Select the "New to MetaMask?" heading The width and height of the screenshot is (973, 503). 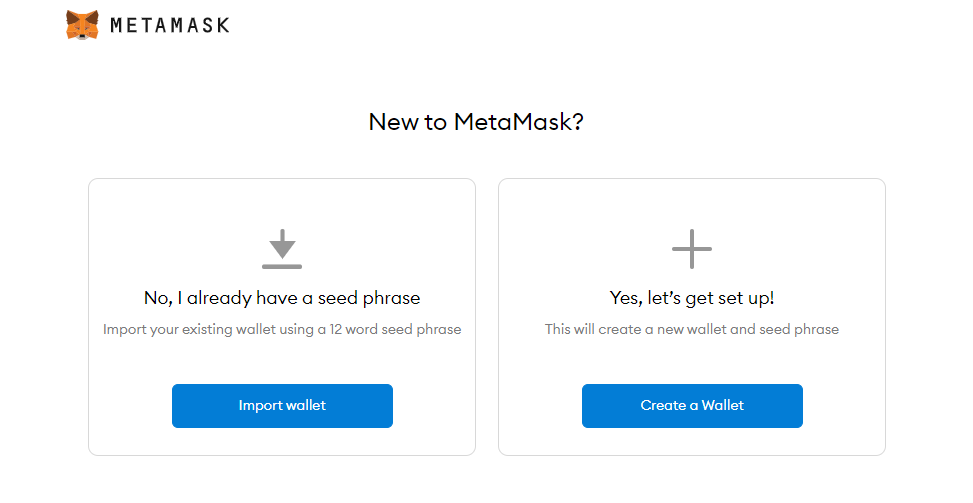tap(476, 123)
